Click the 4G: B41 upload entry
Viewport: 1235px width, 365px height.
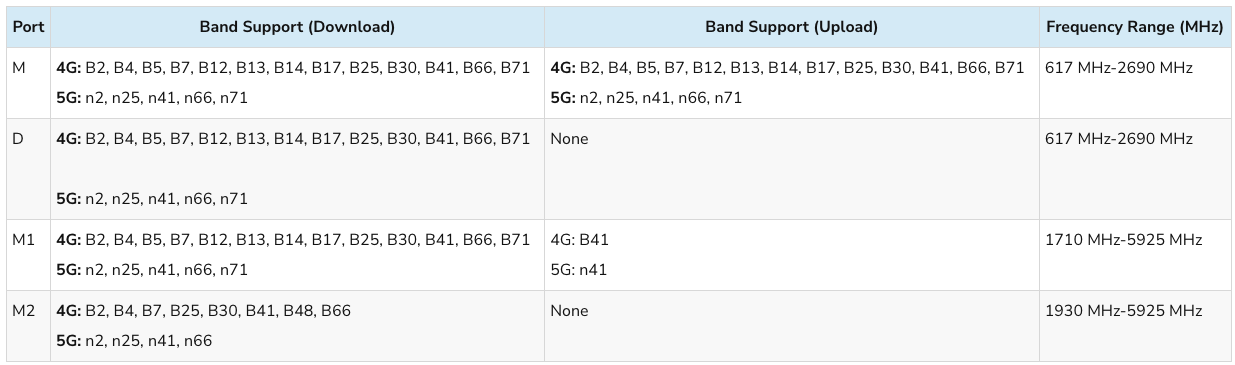point(579,240)
